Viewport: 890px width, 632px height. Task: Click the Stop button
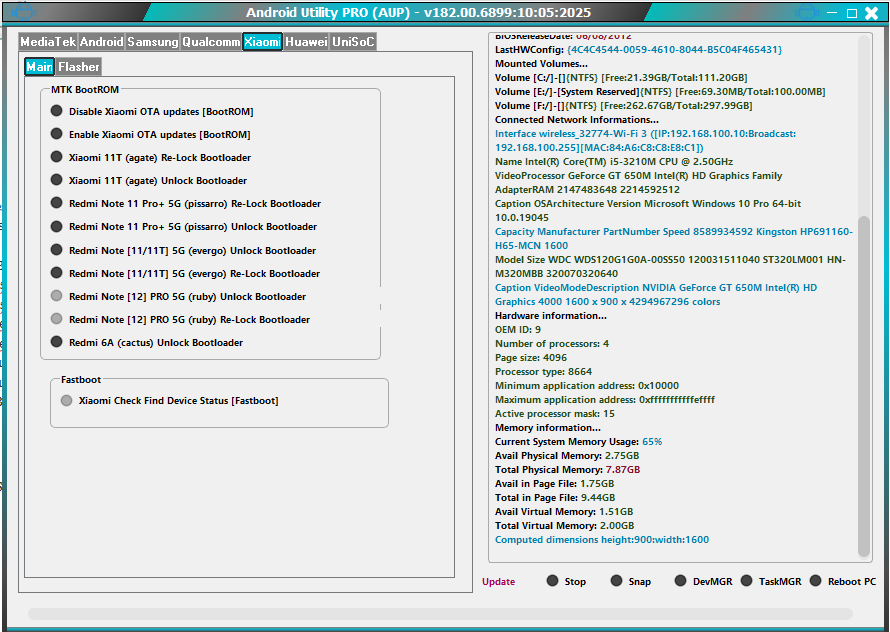566,581
